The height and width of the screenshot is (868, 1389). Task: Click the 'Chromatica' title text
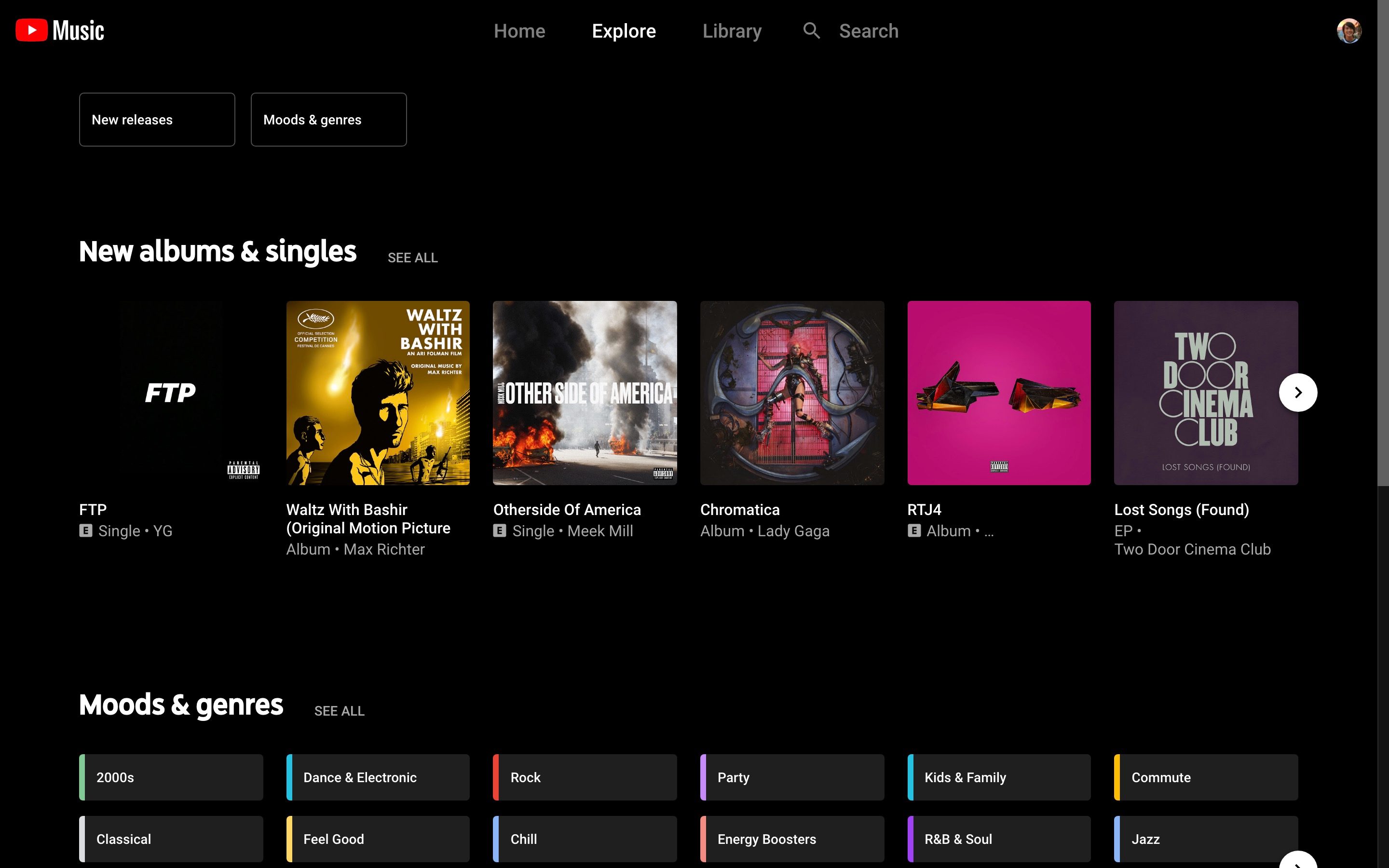[x=740, y=510]
